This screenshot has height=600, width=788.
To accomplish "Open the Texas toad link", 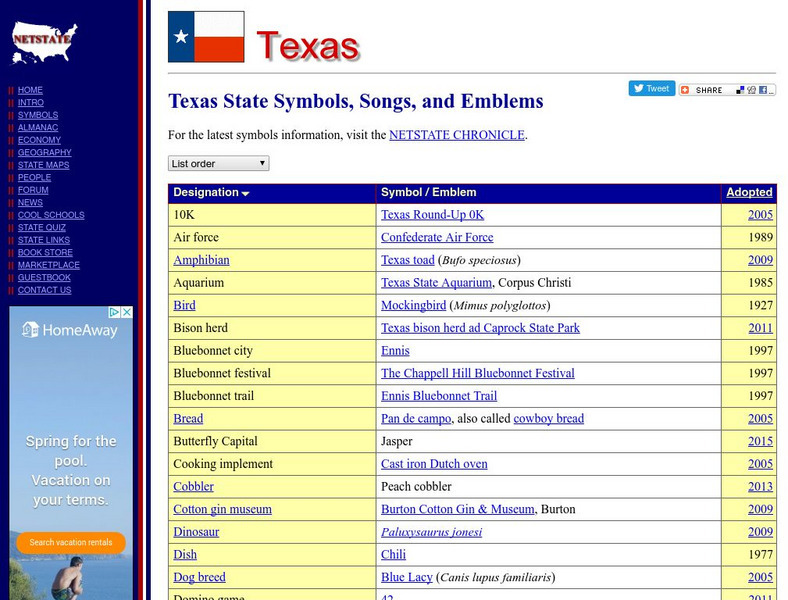I will pos(408,260).
